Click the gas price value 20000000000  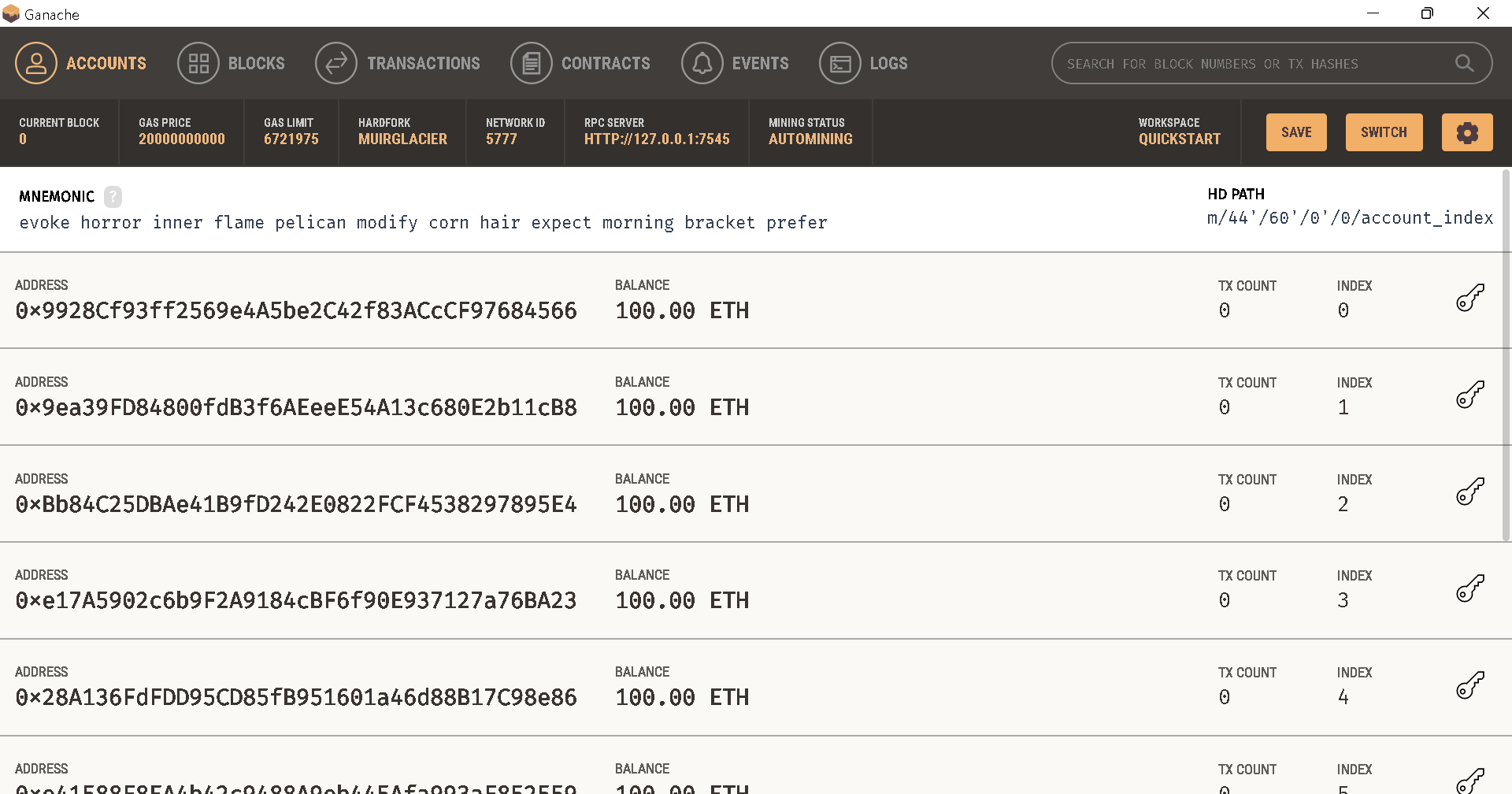[x=182, y=139]
